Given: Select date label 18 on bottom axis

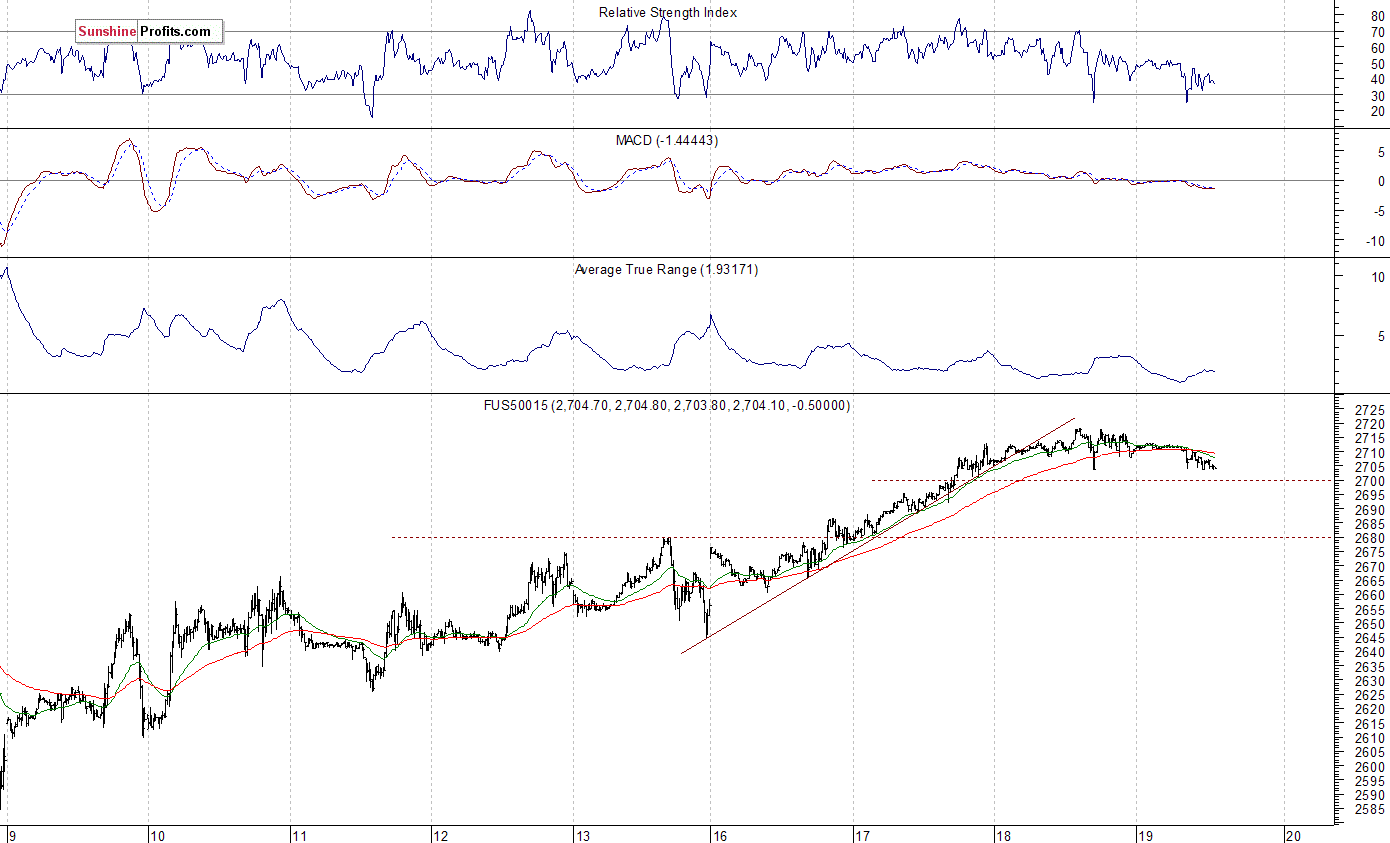Looking at the screenshot, I should (1002, 835).
